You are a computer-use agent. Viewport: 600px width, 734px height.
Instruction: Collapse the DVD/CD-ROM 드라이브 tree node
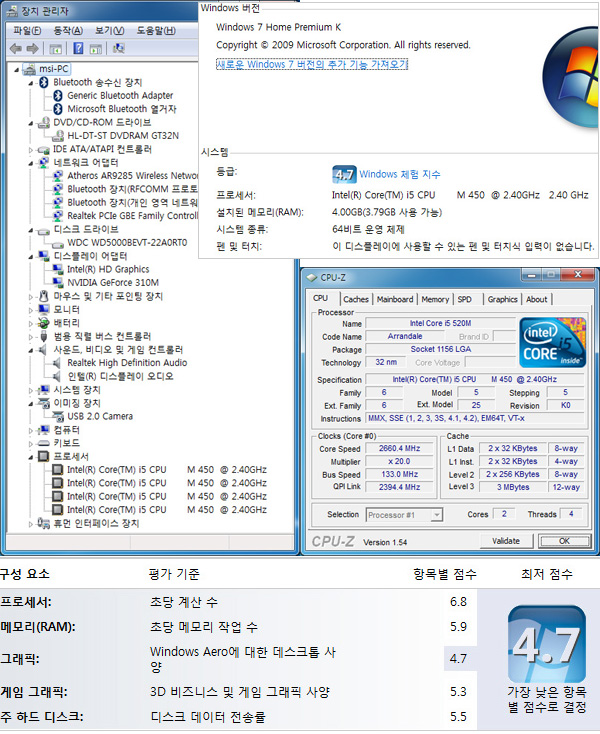pyautogui.click(x=31, y=124)
